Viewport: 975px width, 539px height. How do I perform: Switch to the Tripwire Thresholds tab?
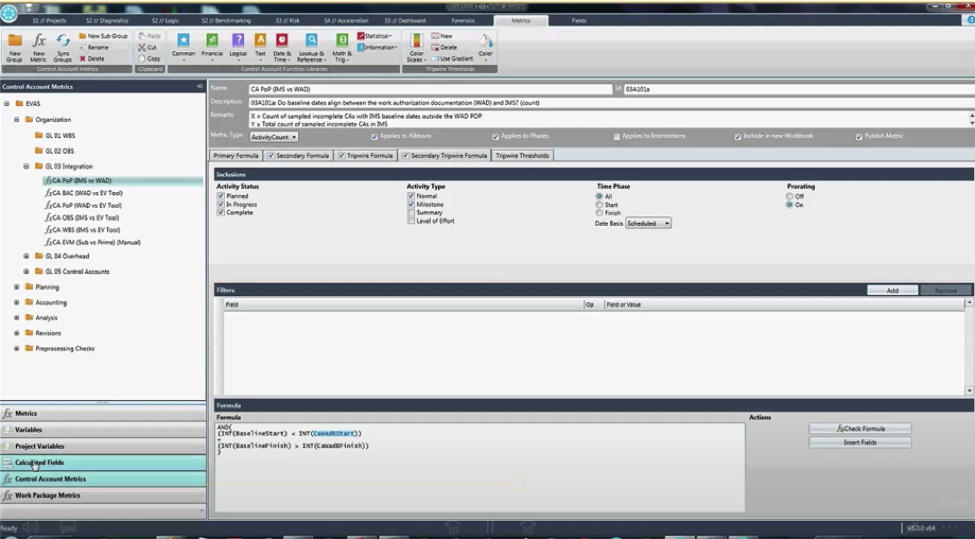pos(522,156)
